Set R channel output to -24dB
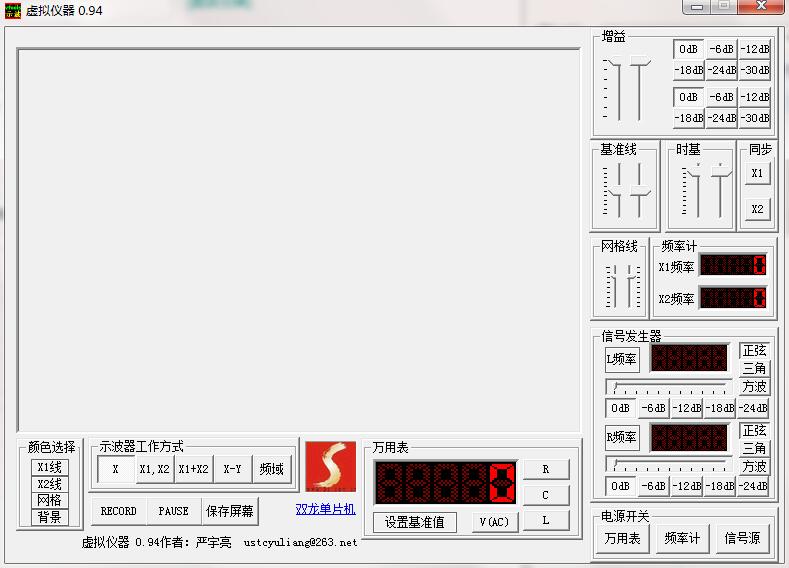Image resolution: width=789 pixels, height=568 pixels. coord(753,486)
